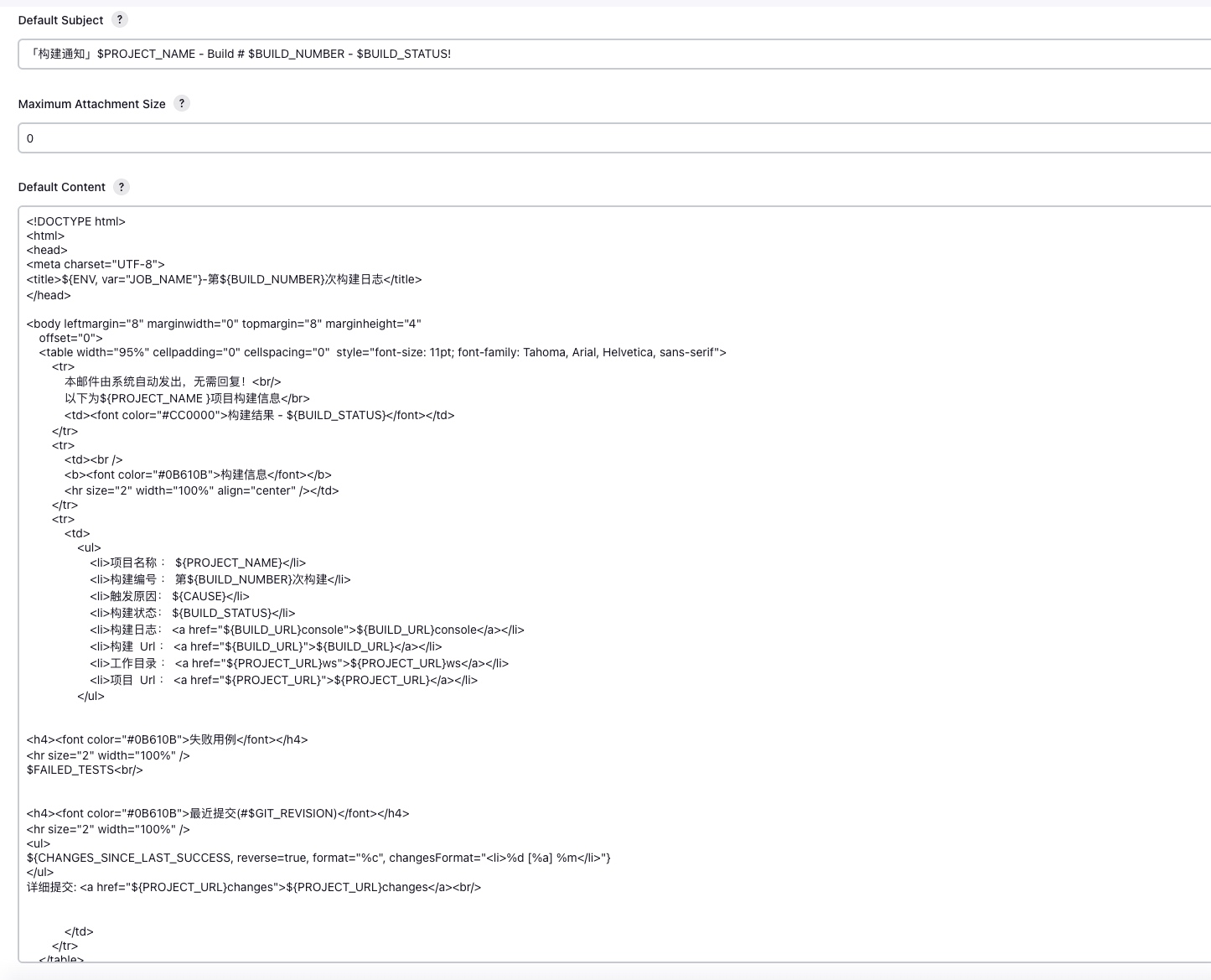
Task: Click the $FAILED_TESTS<br/> line
Action: point(85,770)
